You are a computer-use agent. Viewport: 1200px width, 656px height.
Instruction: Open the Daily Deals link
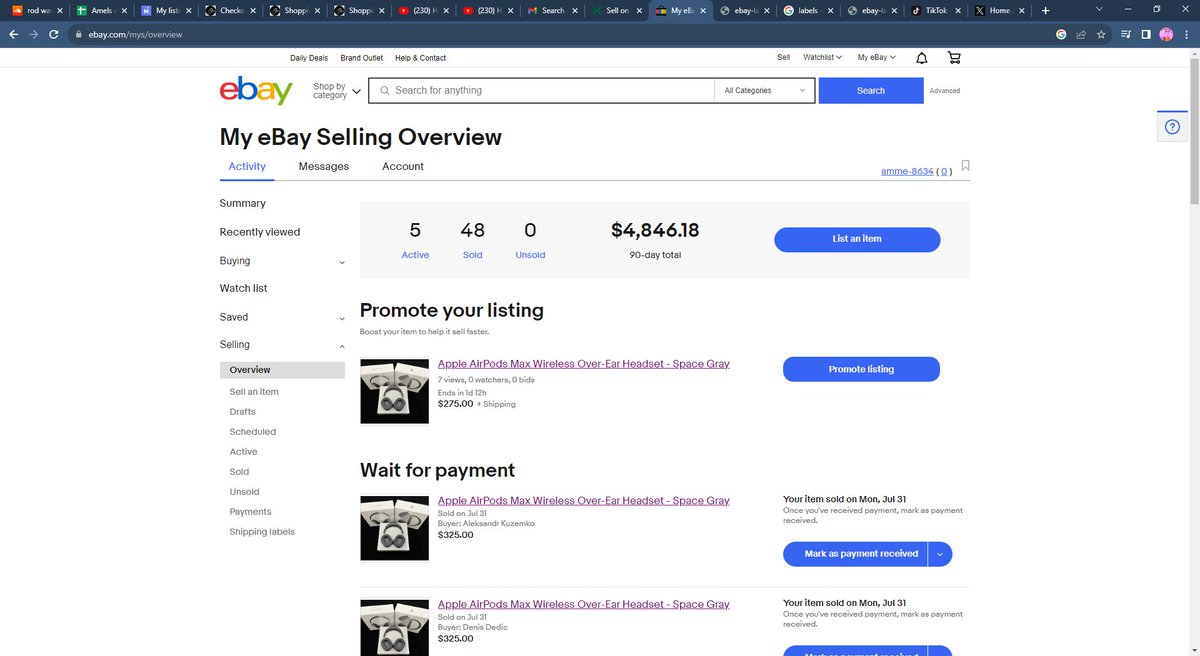coord(309,58)
